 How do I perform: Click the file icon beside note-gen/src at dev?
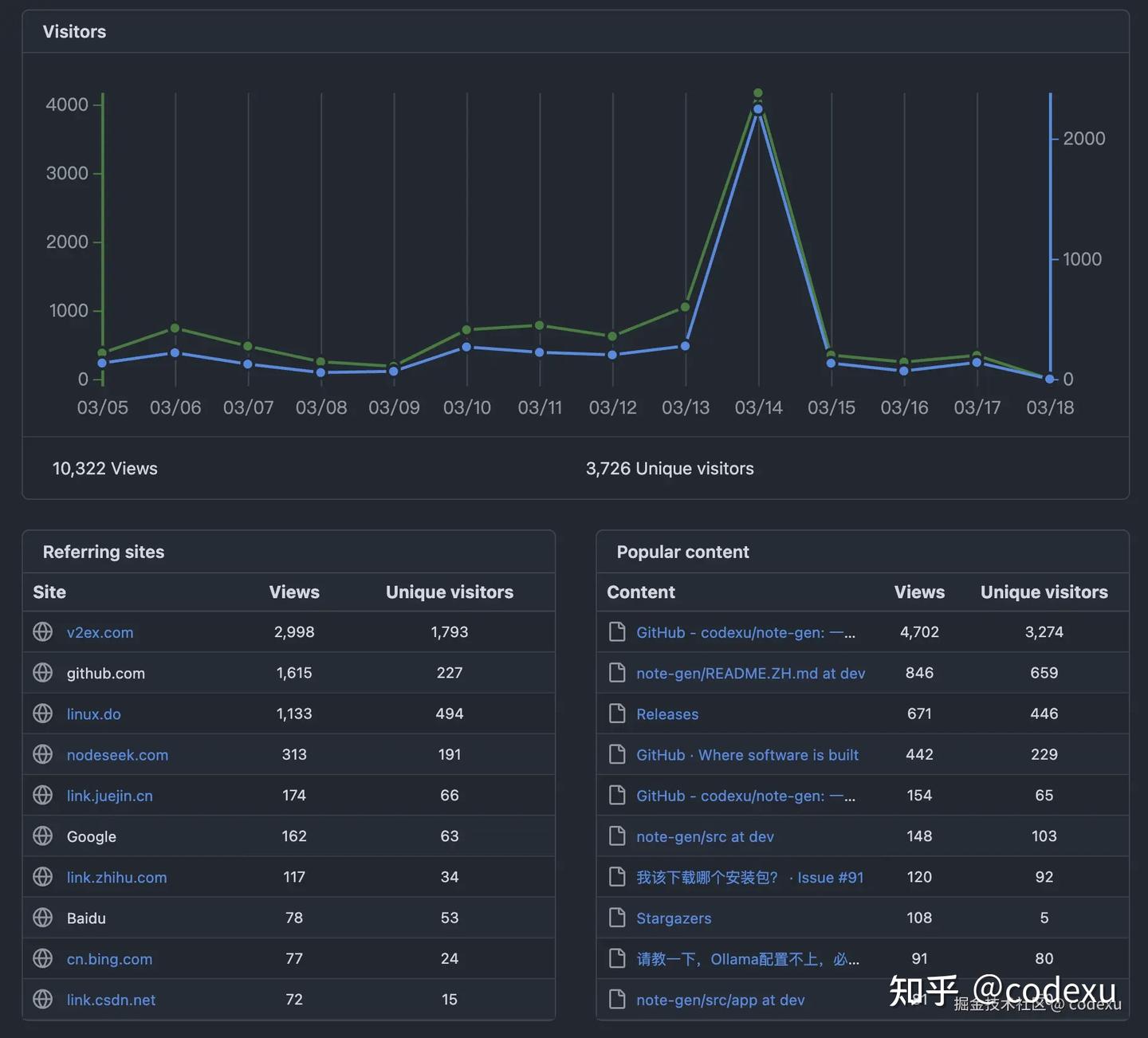point(617,836)
